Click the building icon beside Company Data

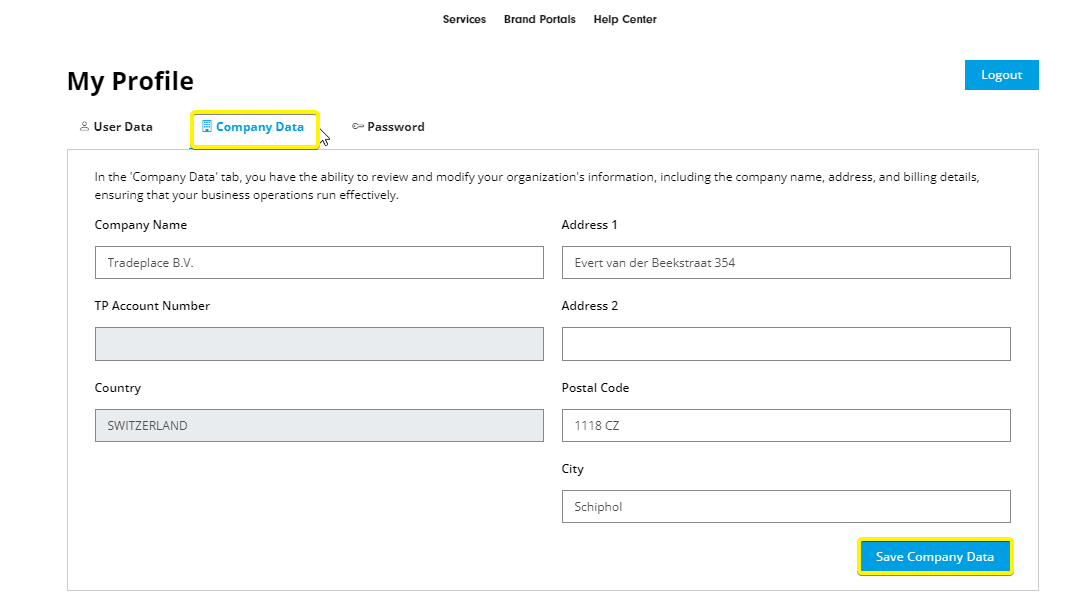pyautogui.click(x=207, y=126)
